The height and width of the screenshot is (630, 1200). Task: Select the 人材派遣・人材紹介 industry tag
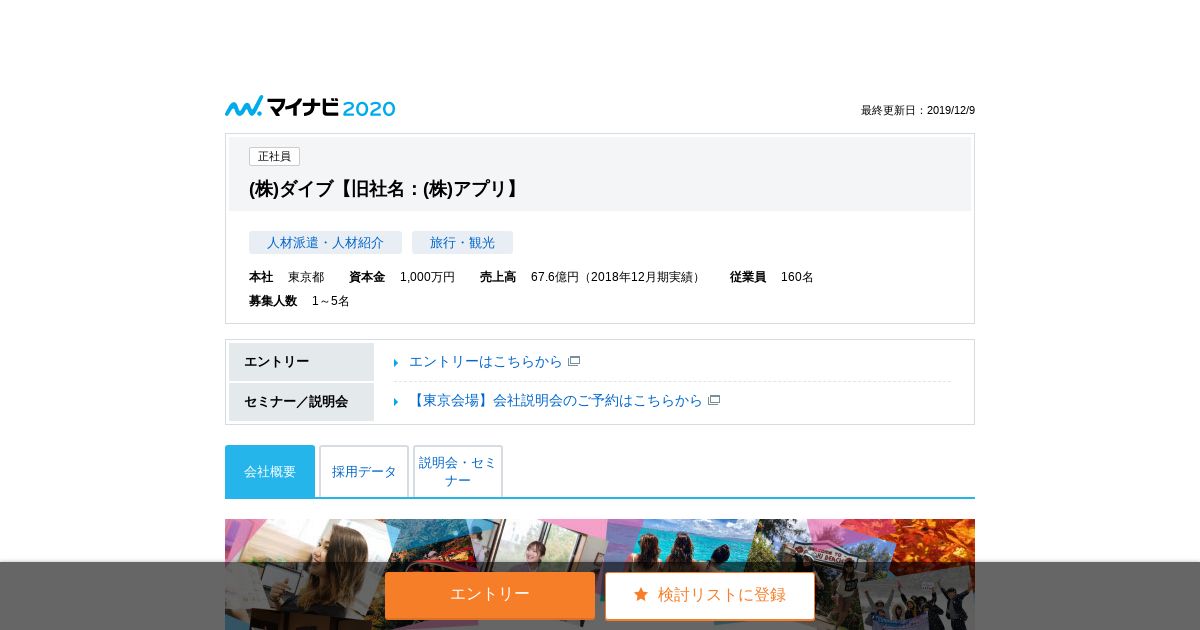pos(325,242)
